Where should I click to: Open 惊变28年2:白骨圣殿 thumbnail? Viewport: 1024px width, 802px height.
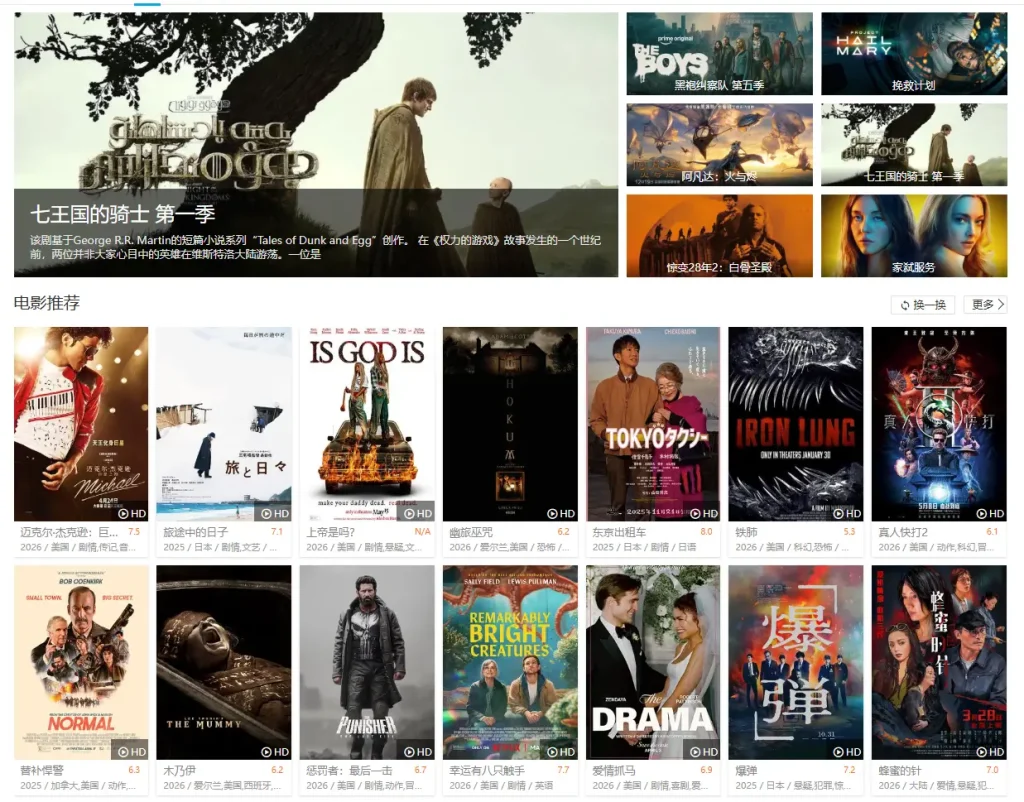[720, 235]
